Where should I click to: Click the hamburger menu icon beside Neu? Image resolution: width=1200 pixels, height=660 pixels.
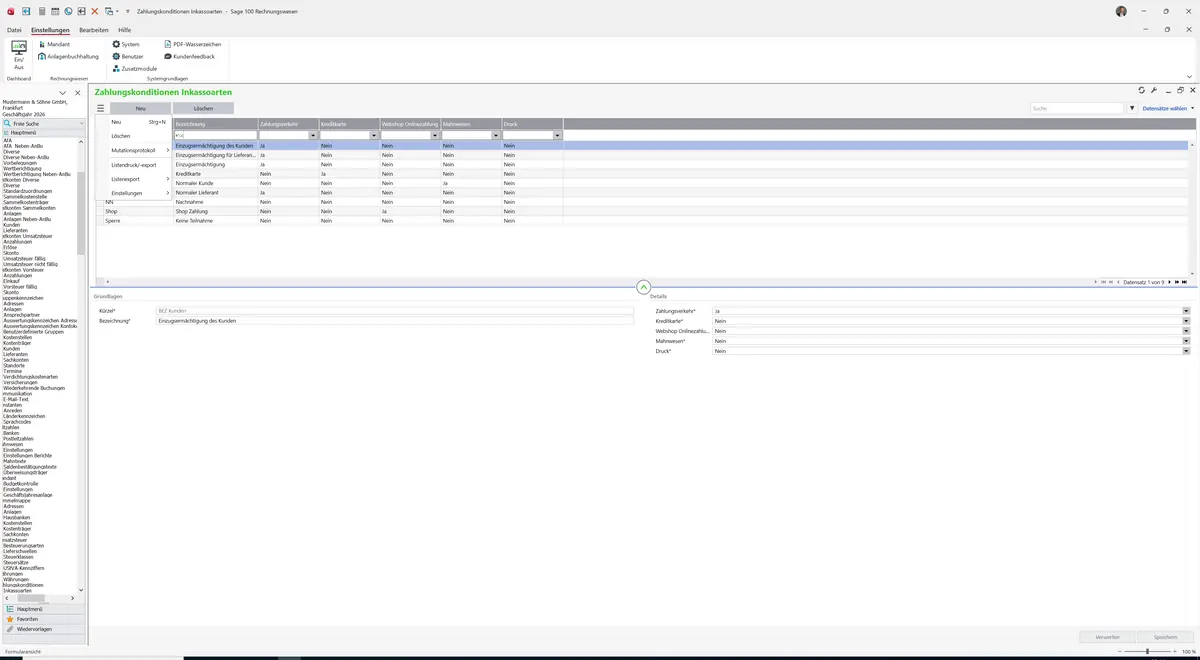(100, 108)
